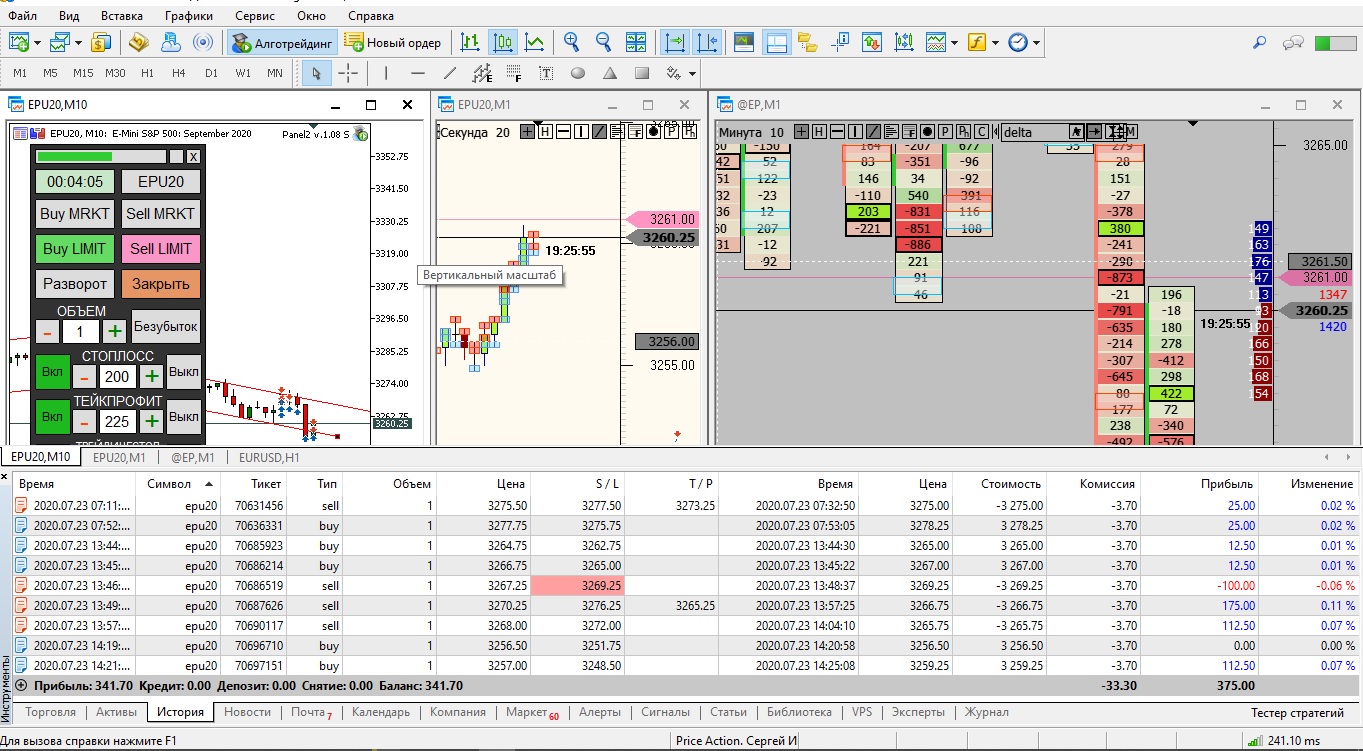Tile chart windows using the grid icon

pyautogui.click(x=636, y=42)
